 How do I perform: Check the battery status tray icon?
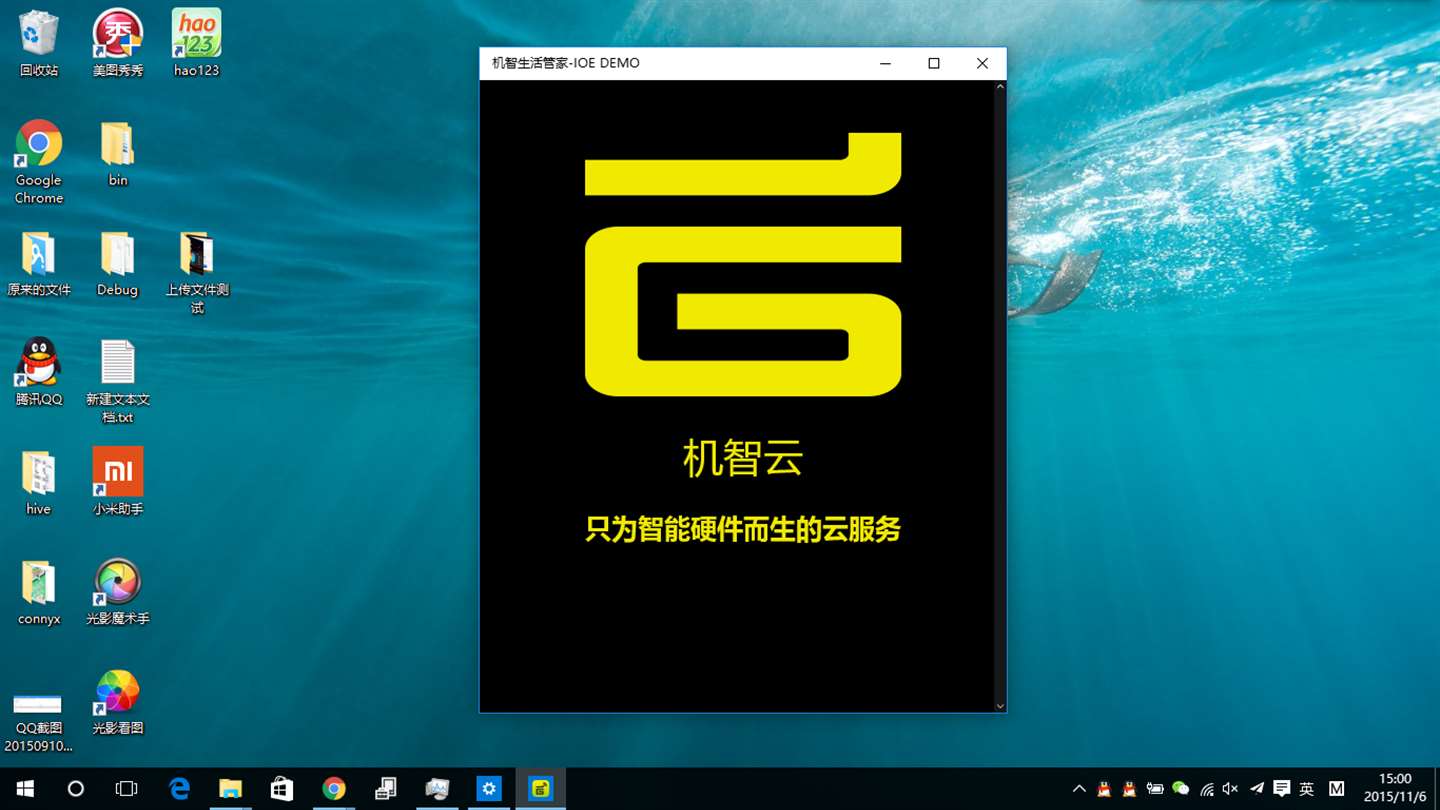[1155, 789]
